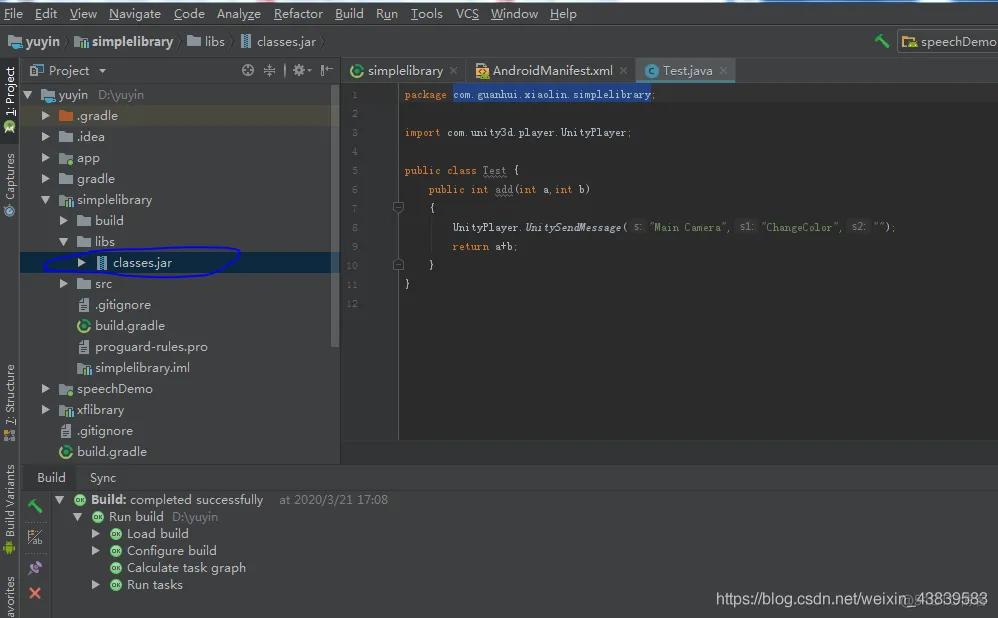Close the Test.java tab
This screenshot has width=998, height=618.
[723, 71]
